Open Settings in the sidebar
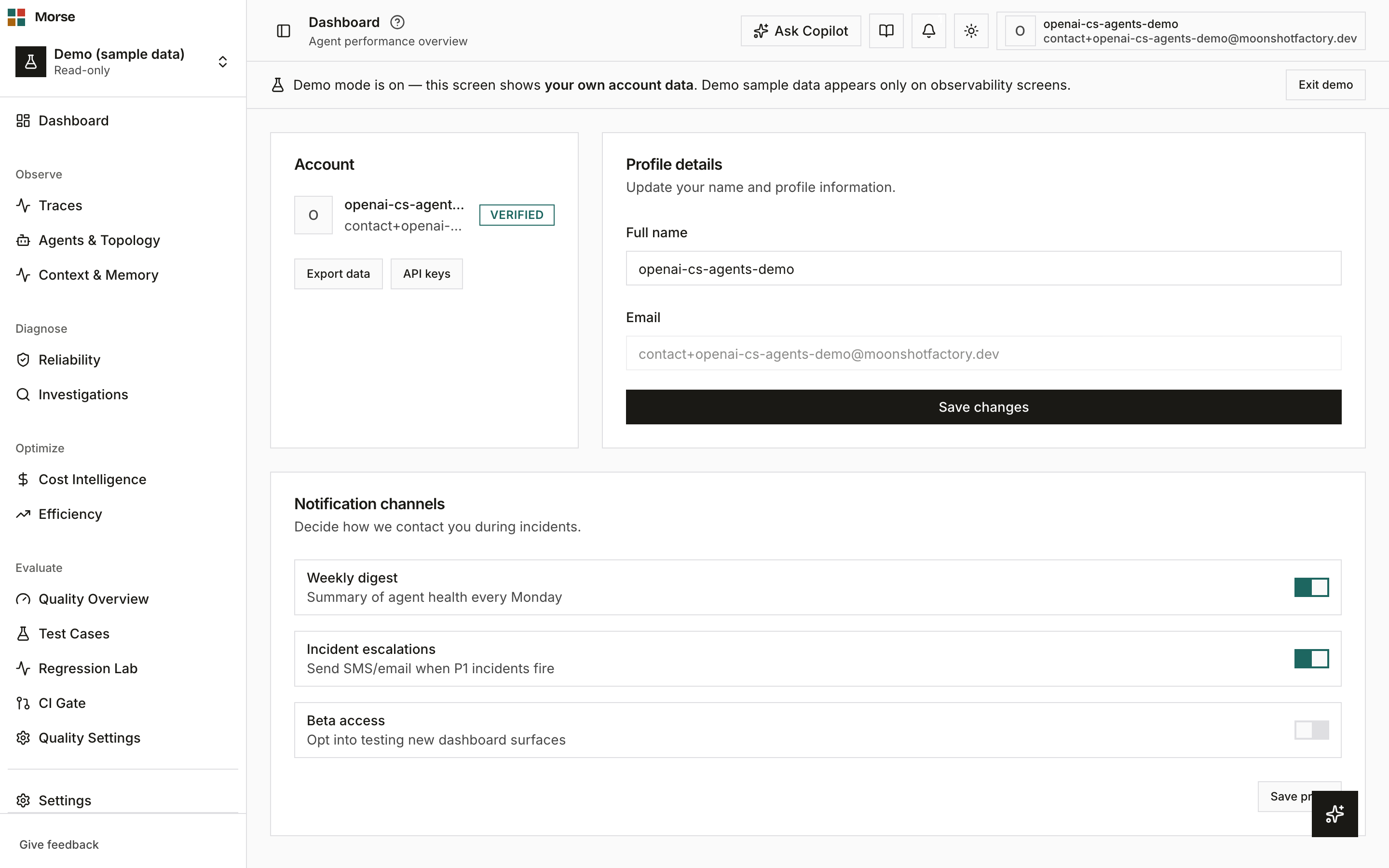This screenshot has height=868, width=1389. click(123, 800)
